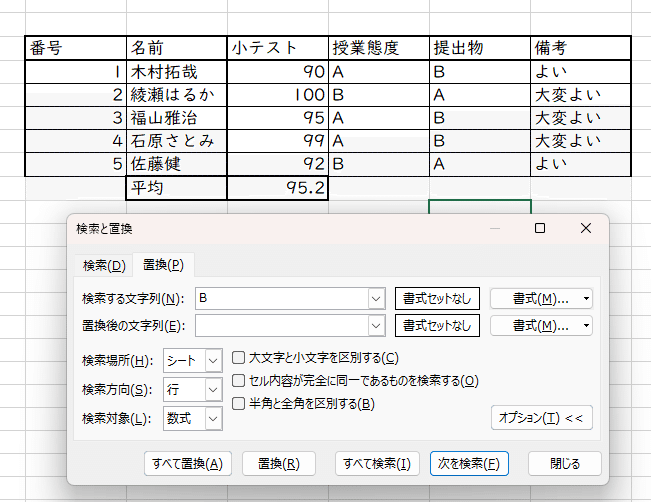Select the average value 95.2 cell
The image size is (651, 502).
point(278,188)
